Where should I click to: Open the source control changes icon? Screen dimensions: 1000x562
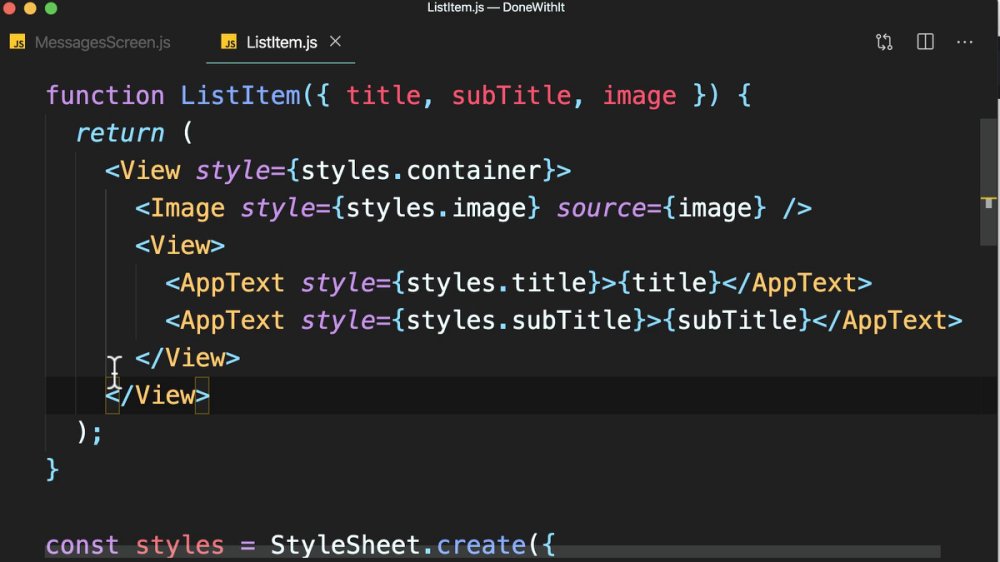884,42
